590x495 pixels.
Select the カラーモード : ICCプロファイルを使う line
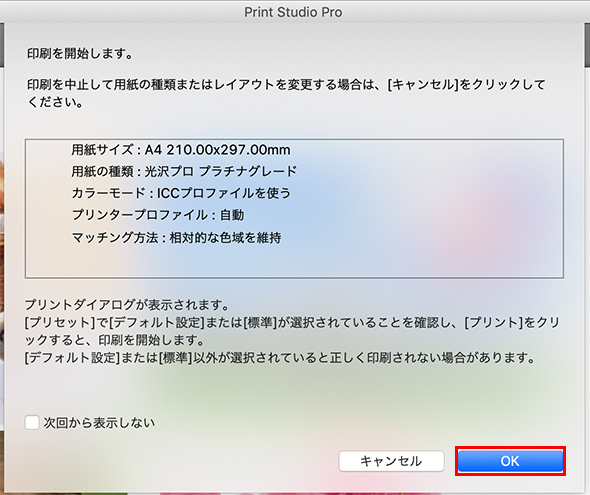(181, 193)
